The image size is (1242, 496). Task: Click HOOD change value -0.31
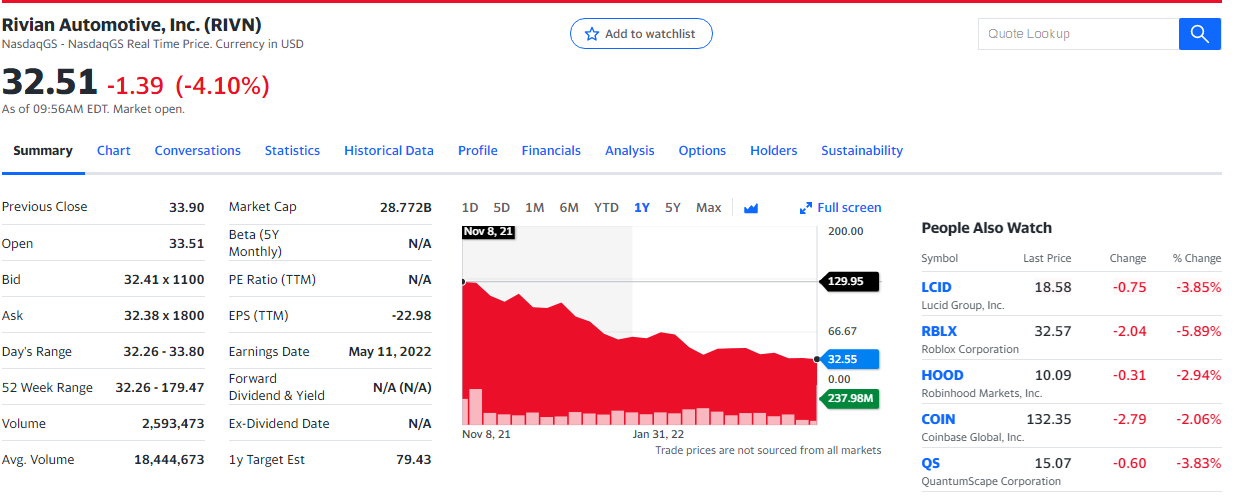(1130, 375)
